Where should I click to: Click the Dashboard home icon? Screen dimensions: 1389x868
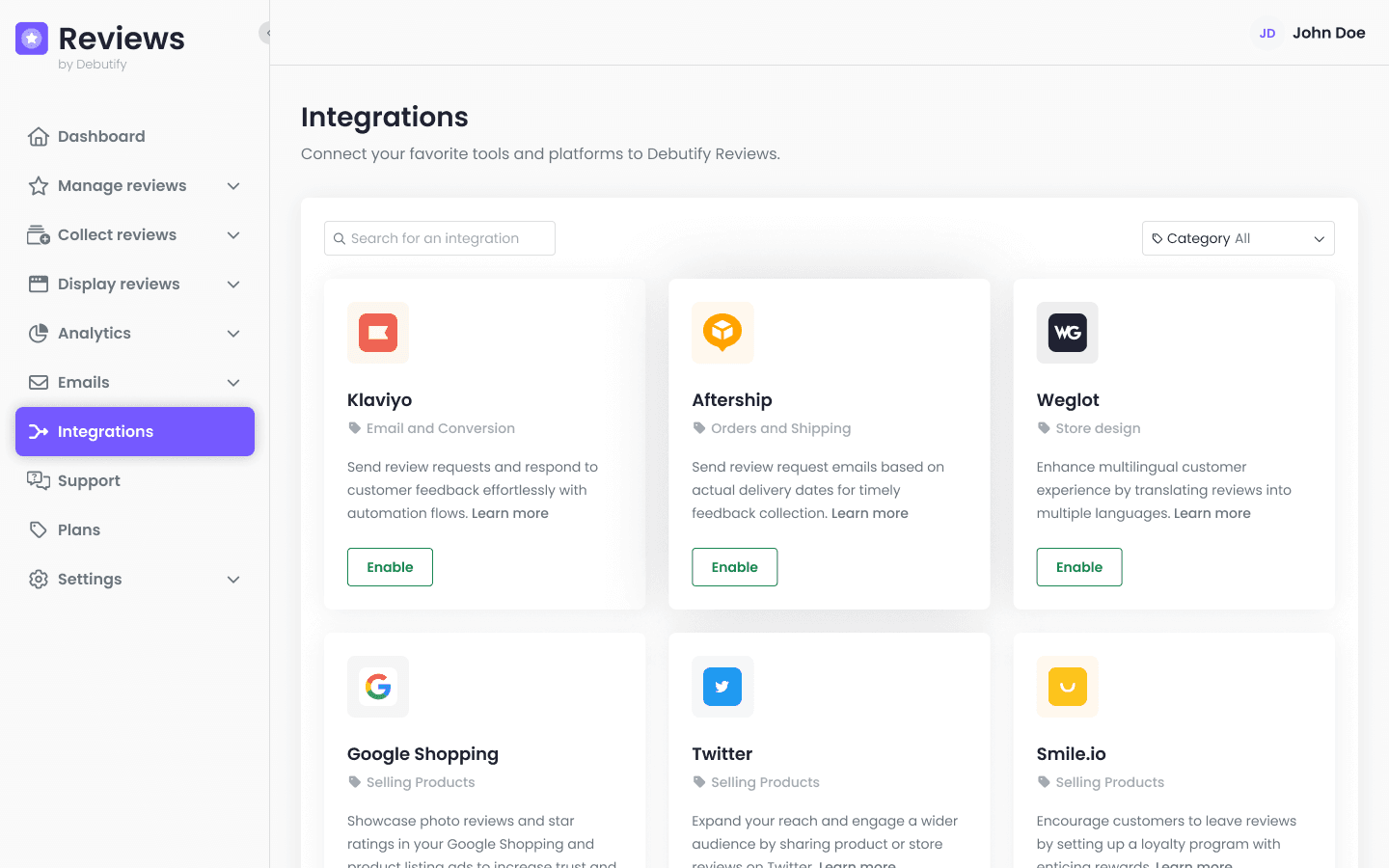[x=39, y=137]
